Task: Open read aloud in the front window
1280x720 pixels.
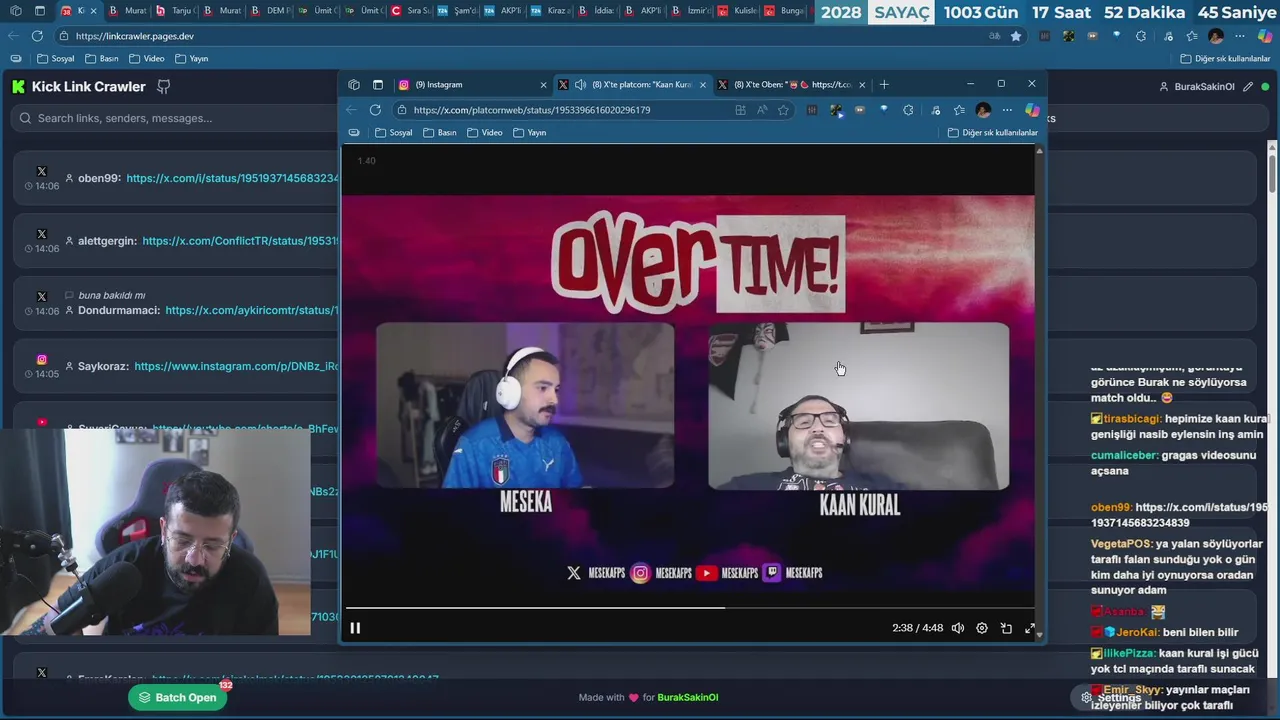Action: (x=762, y=110)
